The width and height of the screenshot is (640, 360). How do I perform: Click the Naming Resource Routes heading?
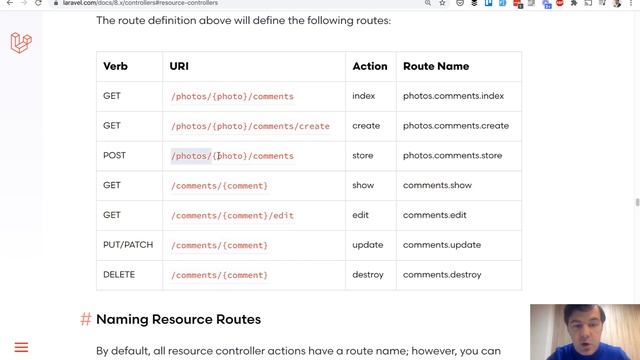tap(178, 319)
